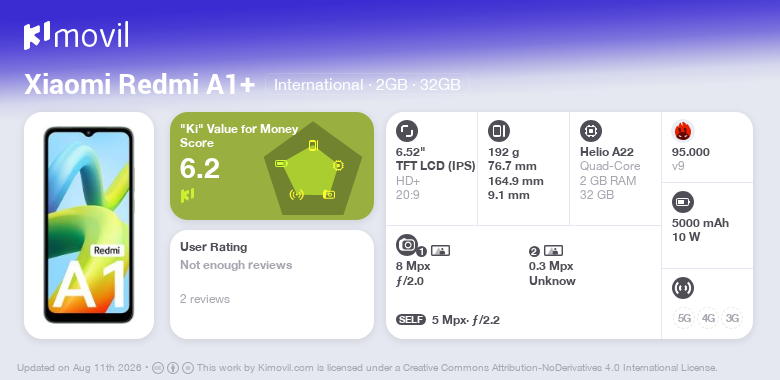Screen dimensions: 780x380
Task: Click the battery capacity icon
Action: (x=683, y=202)
